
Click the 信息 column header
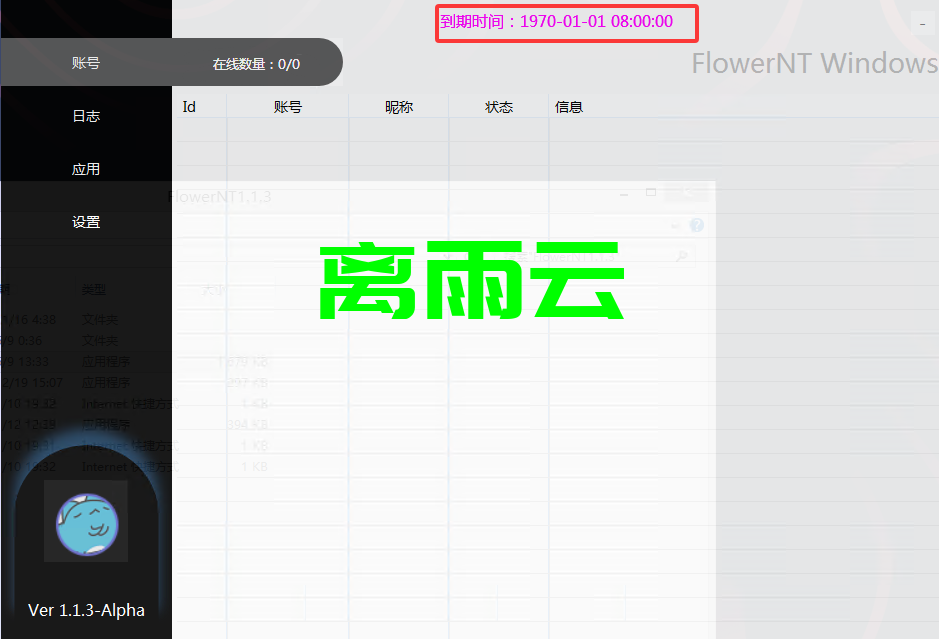coord(569,106)
